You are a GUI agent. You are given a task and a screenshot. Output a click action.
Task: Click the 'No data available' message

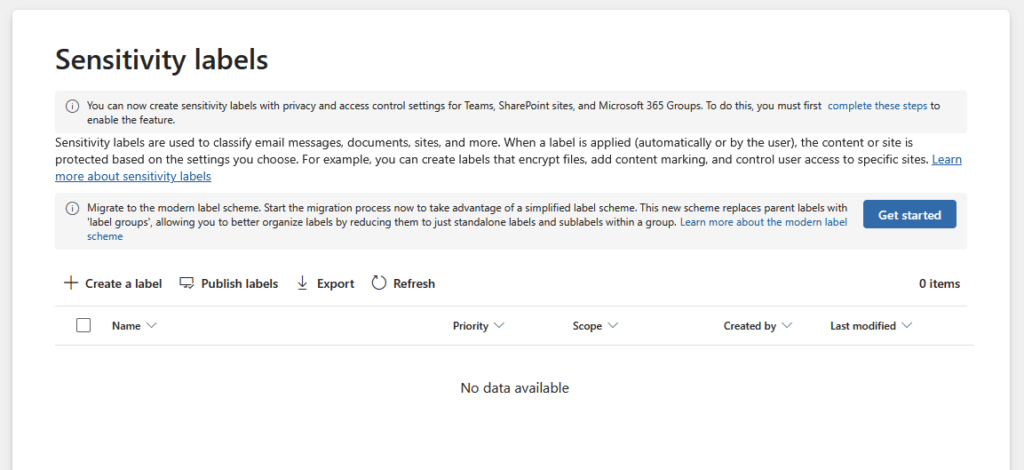click(515, 388)
